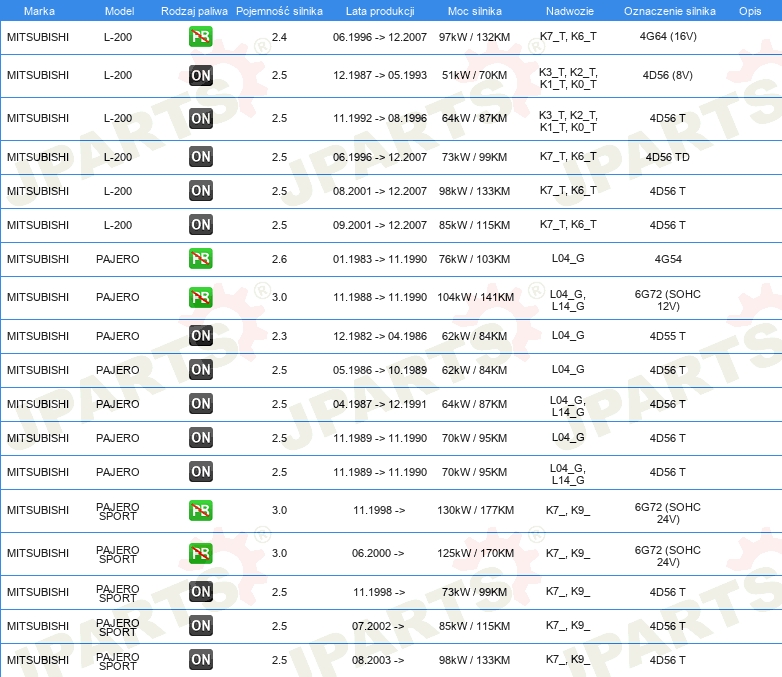Click the ON icon for Pajero 2.3 4D55 T
The height and width of the screenshot is (677, 782).
[200, 335]
